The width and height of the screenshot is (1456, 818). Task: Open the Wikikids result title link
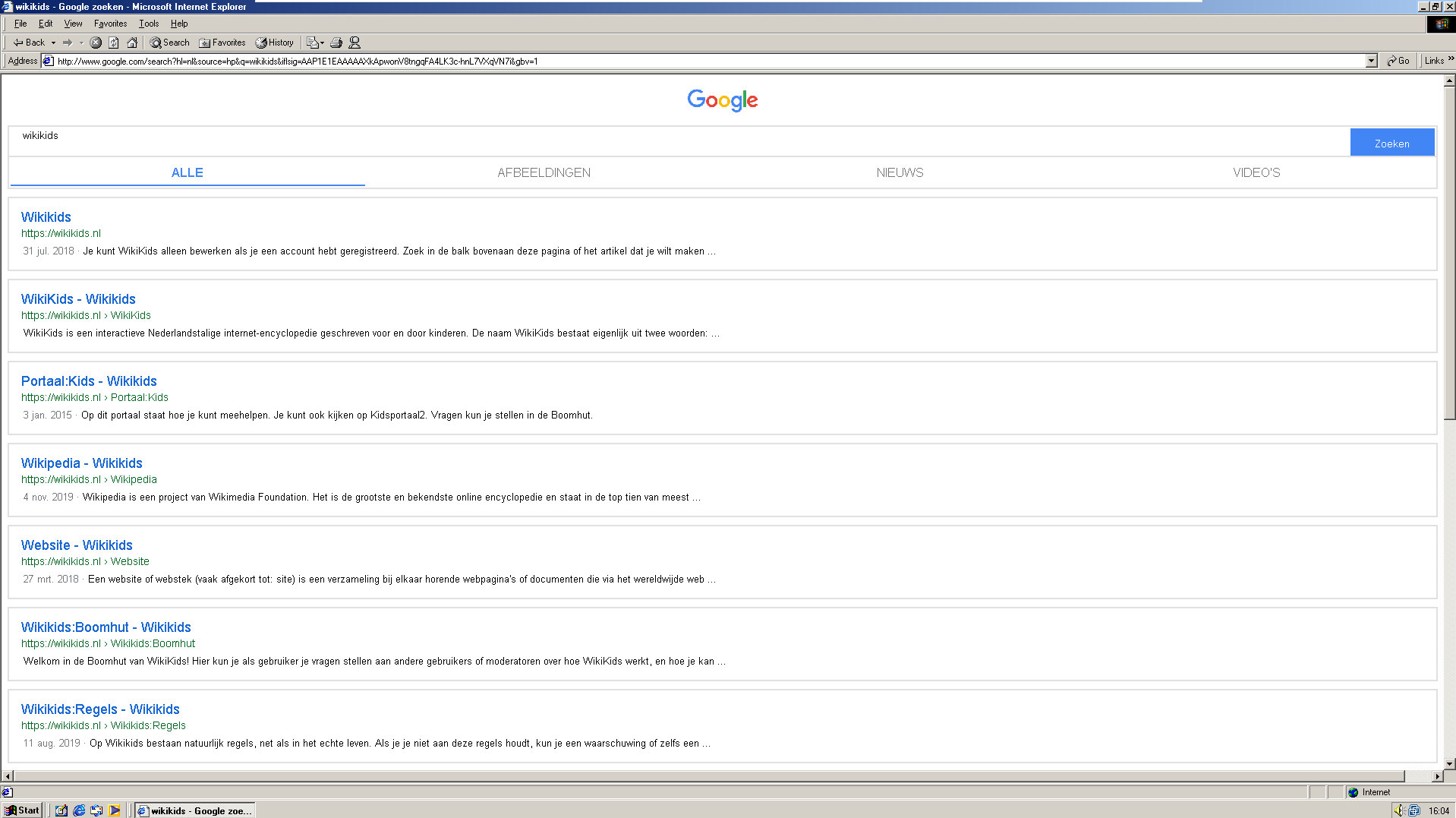click(46, 217)
